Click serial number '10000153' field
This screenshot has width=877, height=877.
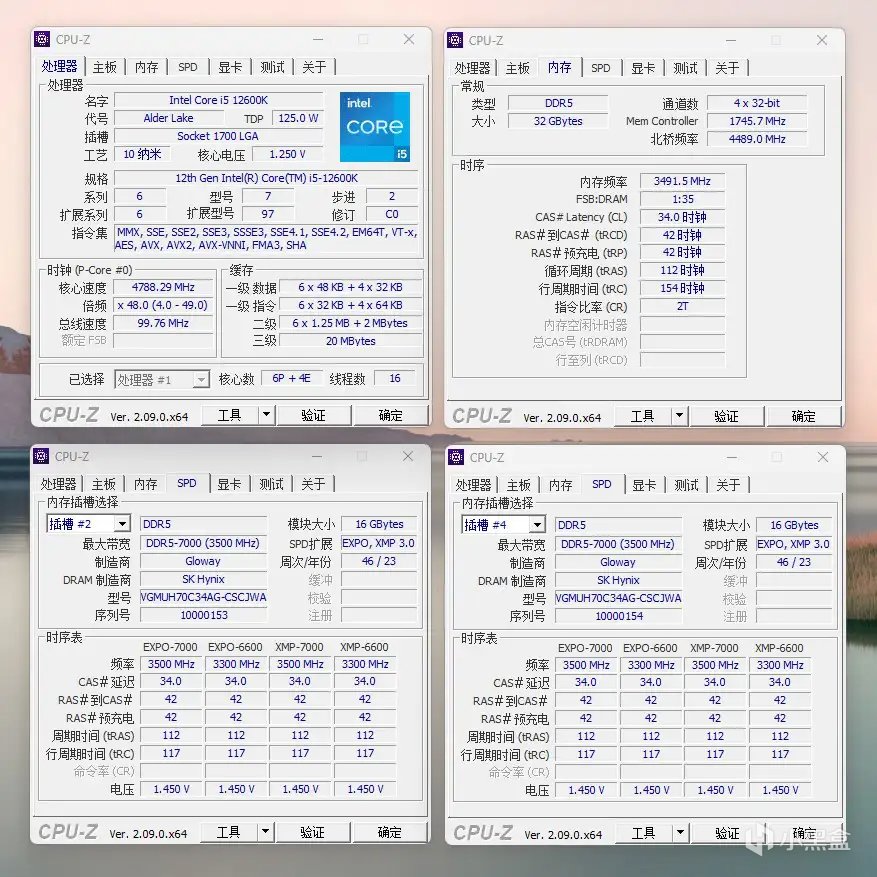[204, 615]
